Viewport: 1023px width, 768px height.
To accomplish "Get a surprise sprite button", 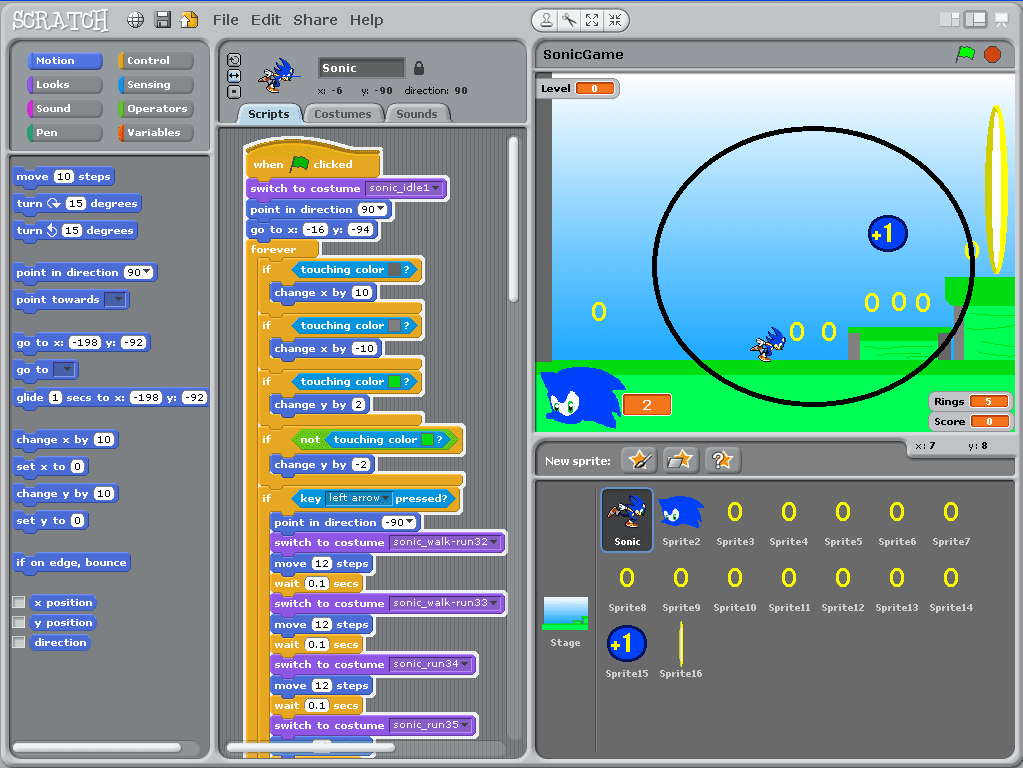I will [722, 460].
